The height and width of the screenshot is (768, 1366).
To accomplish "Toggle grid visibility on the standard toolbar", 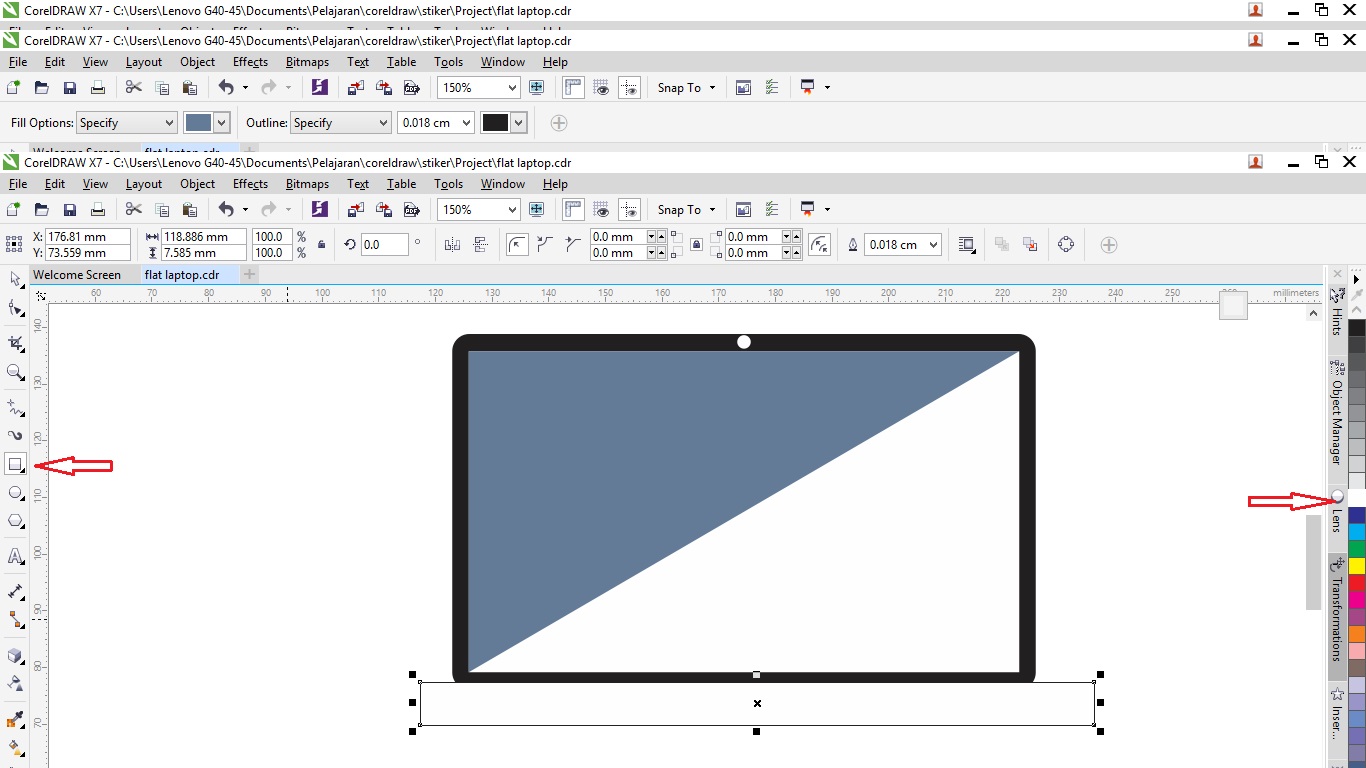I will point(600,209).
